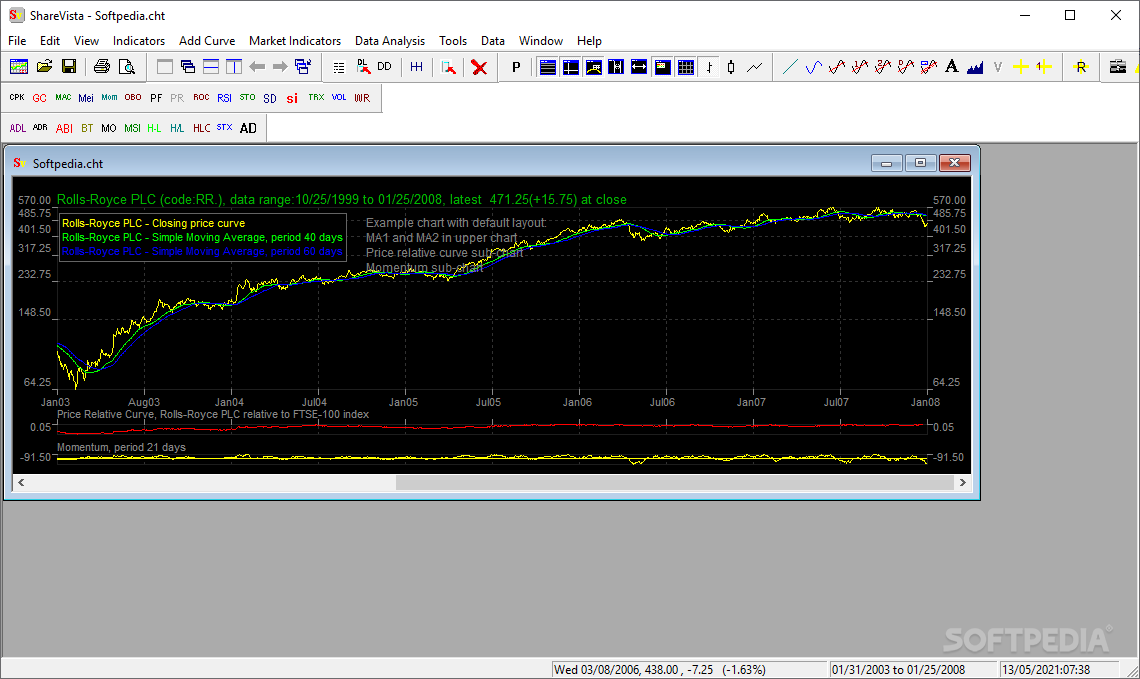This screenshot has height=679, width=1140.
Task: Click the P toolbar button
Action: click(x=516, y=68)
